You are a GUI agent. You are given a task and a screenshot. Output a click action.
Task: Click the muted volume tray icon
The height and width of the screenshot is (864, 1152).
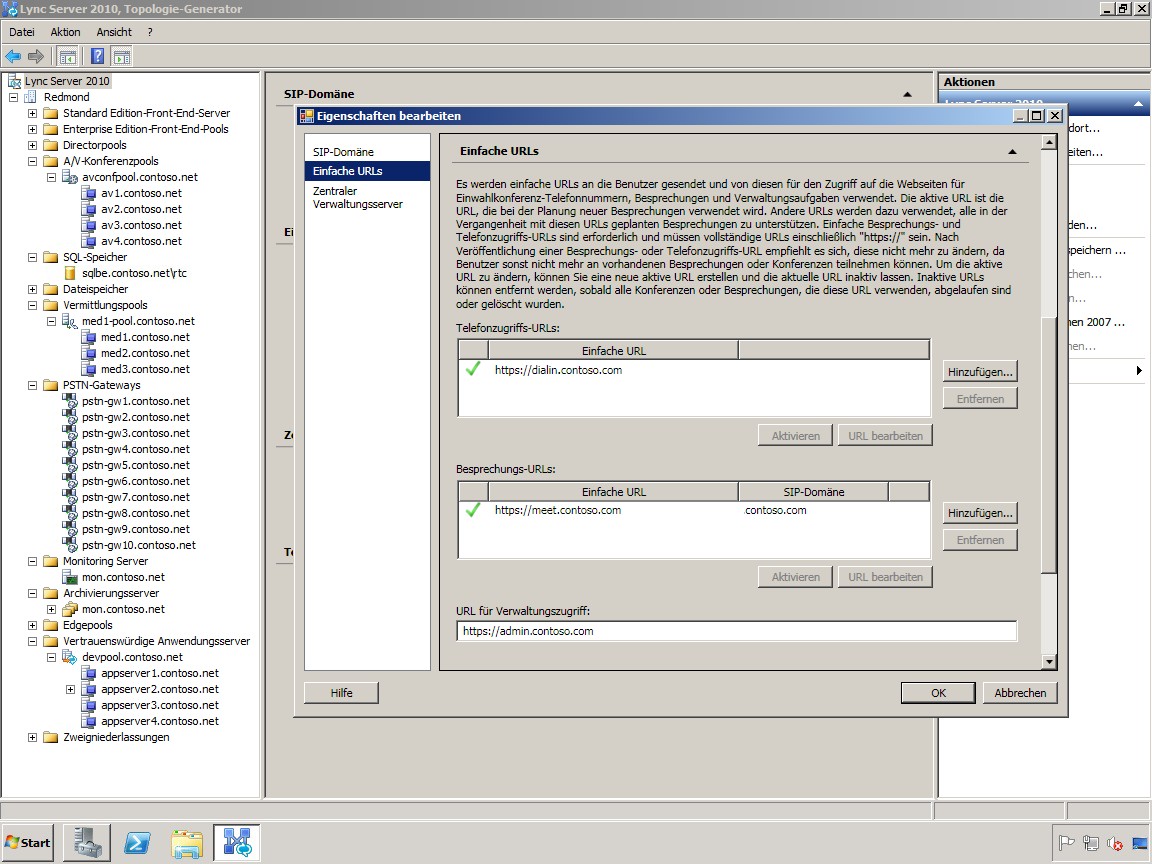click(1115, 843)
